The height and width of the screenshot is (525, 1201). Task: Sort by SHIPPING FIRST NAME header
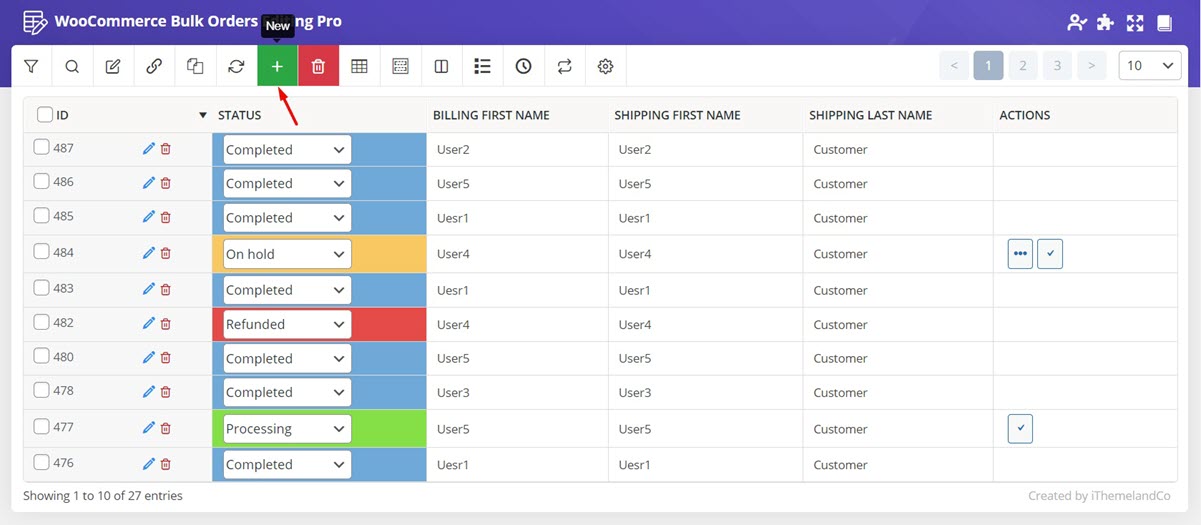point(677,115)
